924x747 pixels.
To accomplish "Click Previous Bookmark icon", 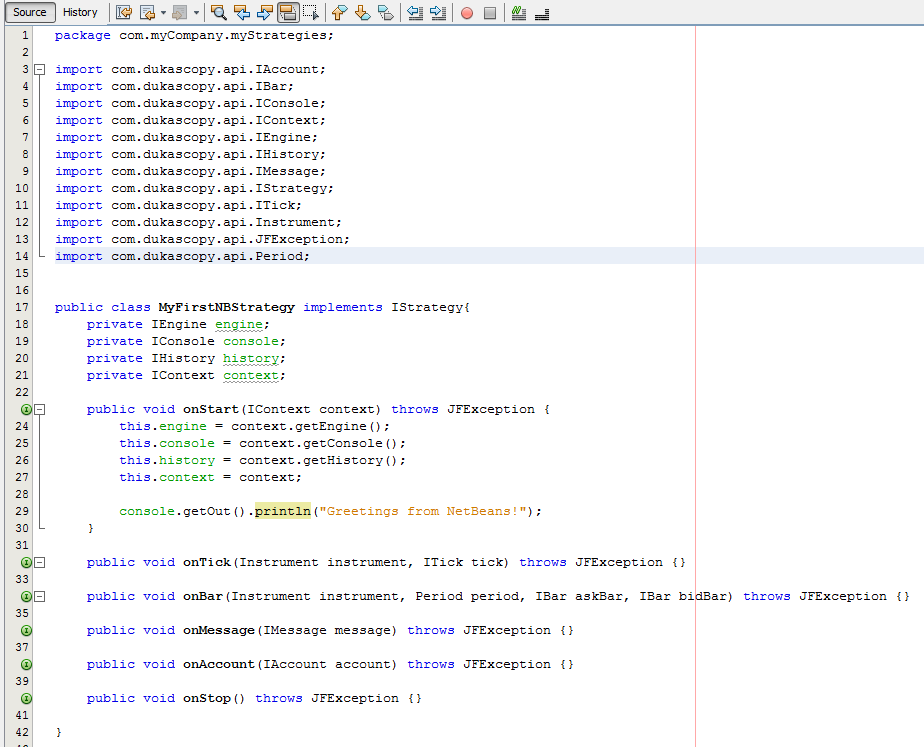I will point(339,12).
